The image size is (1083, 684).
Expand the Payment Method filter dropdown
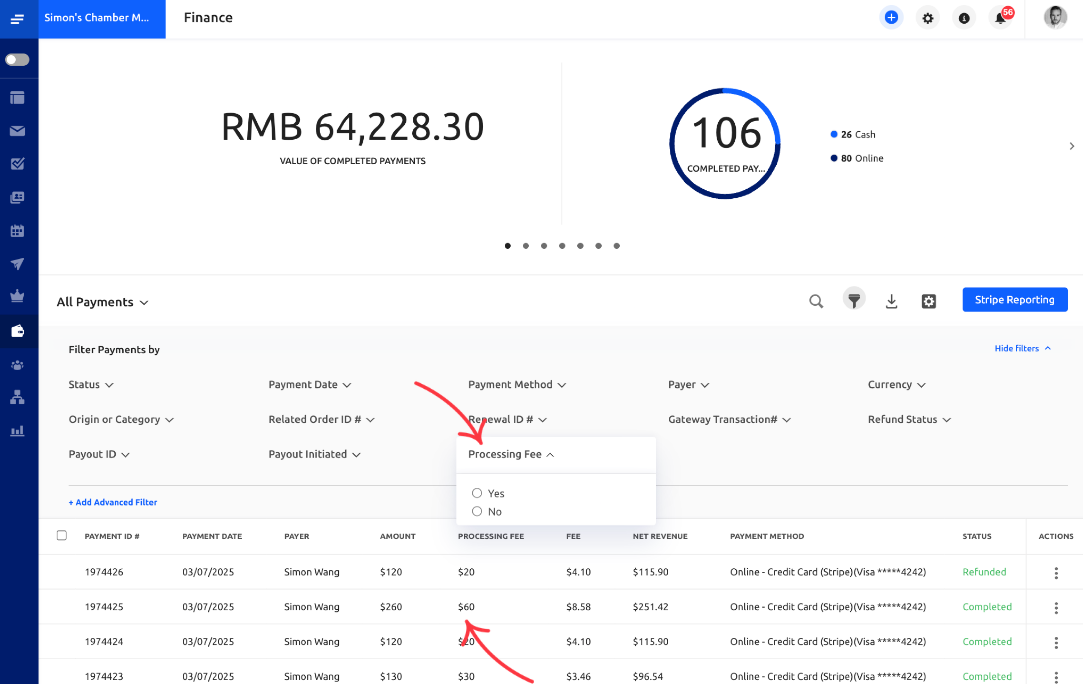pos(517,385)
